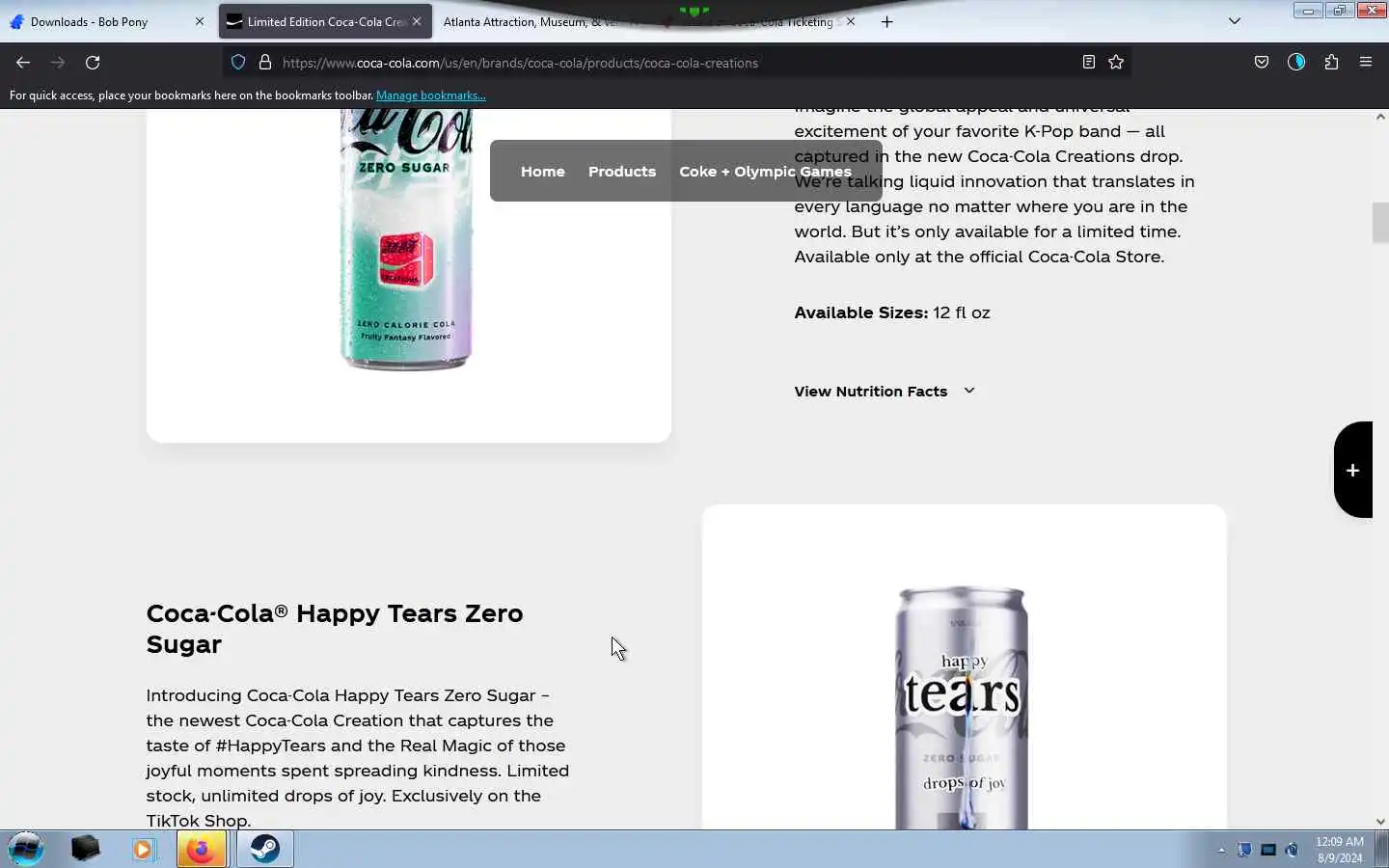The height and width of the screenshot is (868, 1389).
Task: Click the Coca-Cola Happy Tears Zero Sugar heading
Action: [335, 629]
